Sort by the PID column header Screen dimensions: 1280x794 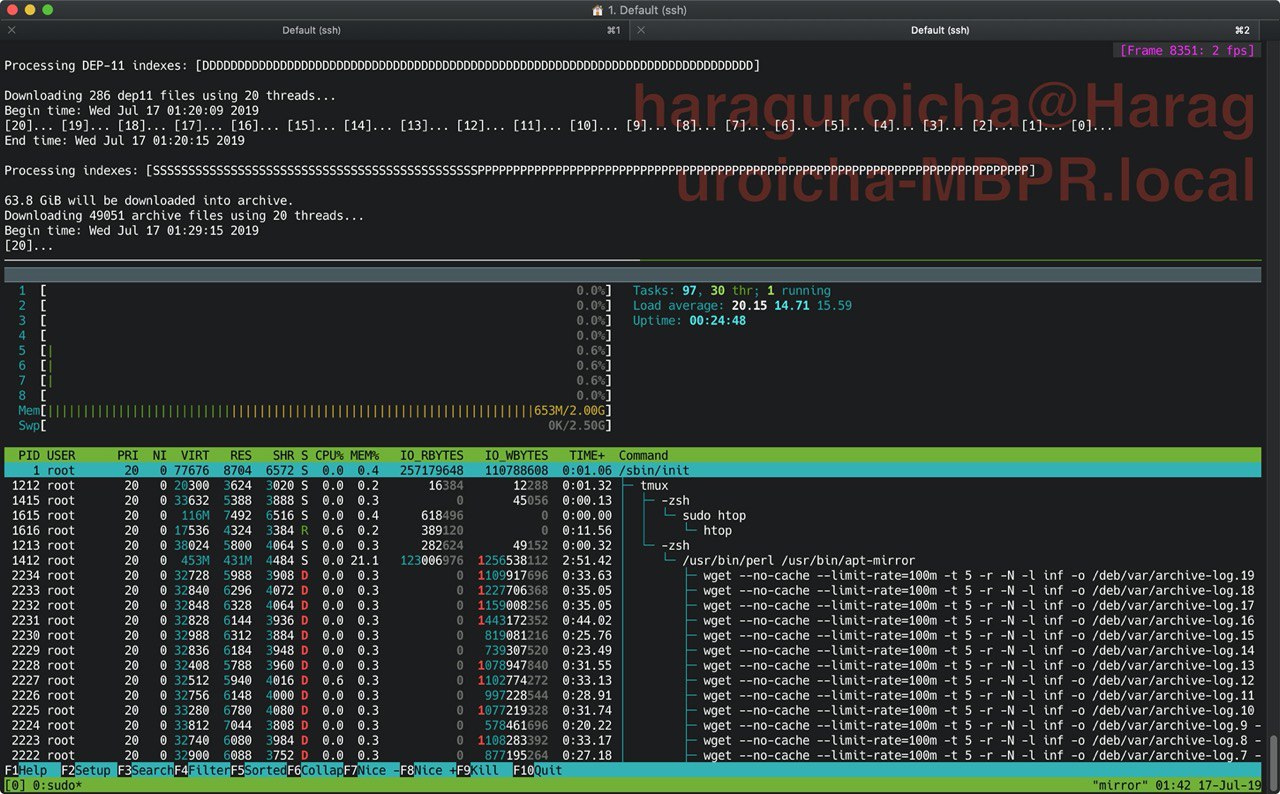pyautogui.click(x=29, y=455)
